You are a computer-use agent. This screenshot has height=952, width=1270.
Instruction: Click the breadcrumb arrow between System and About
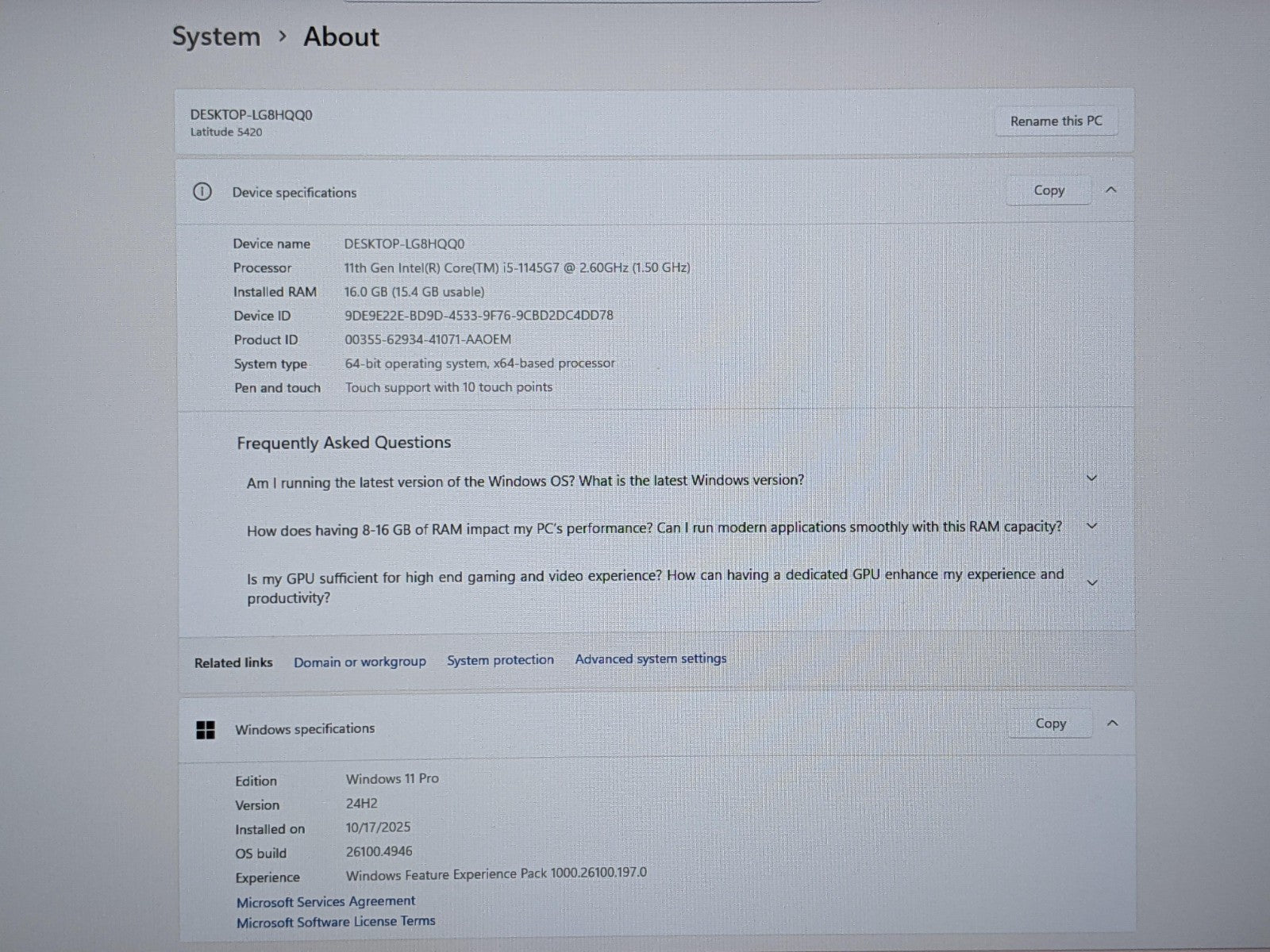point(283,36)
